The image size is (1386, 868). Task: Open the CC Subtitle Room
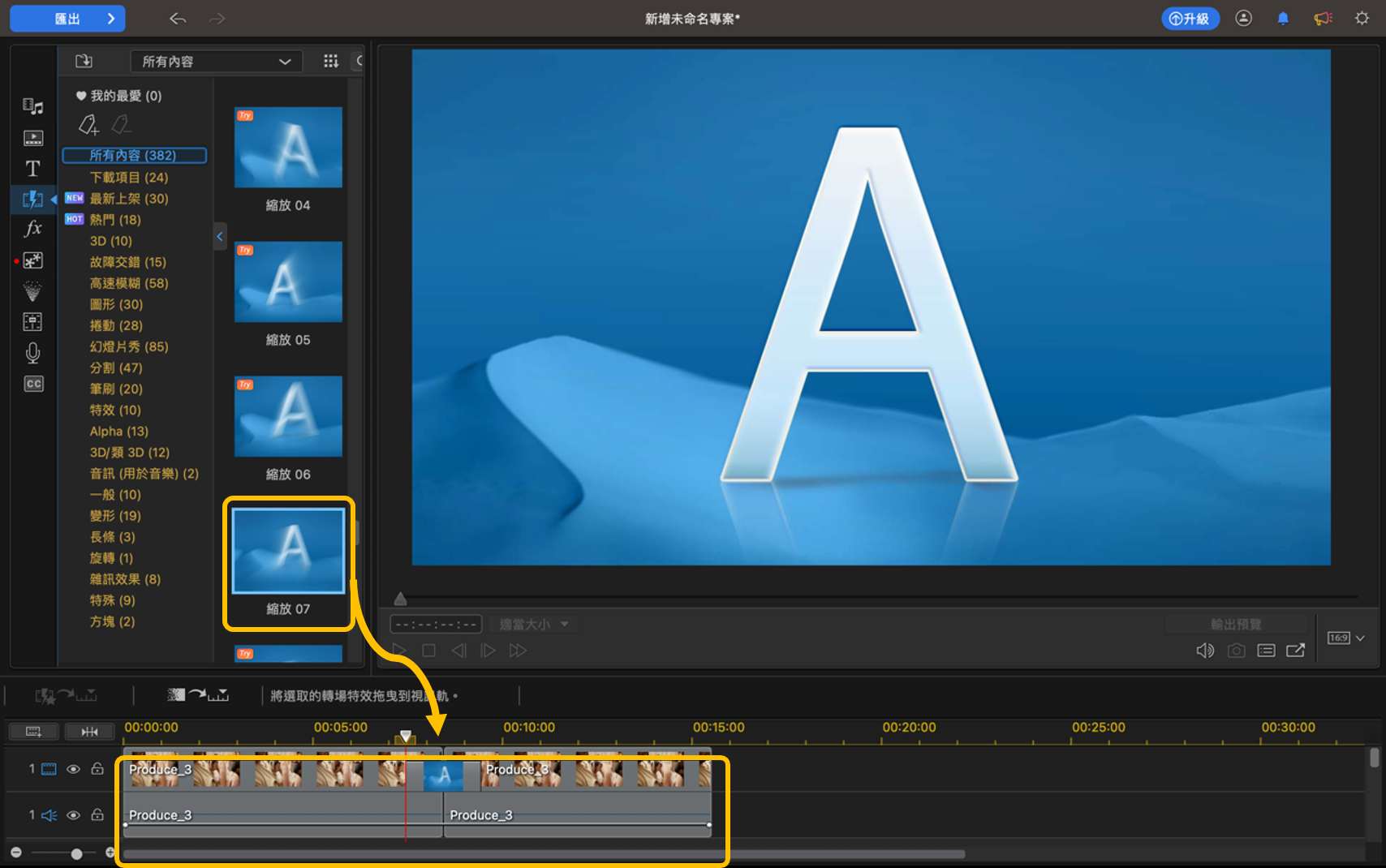click(x=33, y=384)
